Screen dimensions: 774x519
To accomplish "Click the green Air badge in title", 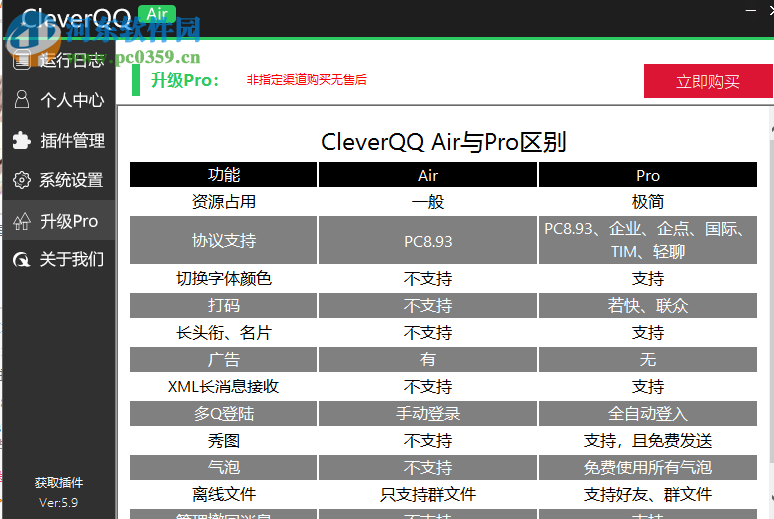I will tap(157, 13).
